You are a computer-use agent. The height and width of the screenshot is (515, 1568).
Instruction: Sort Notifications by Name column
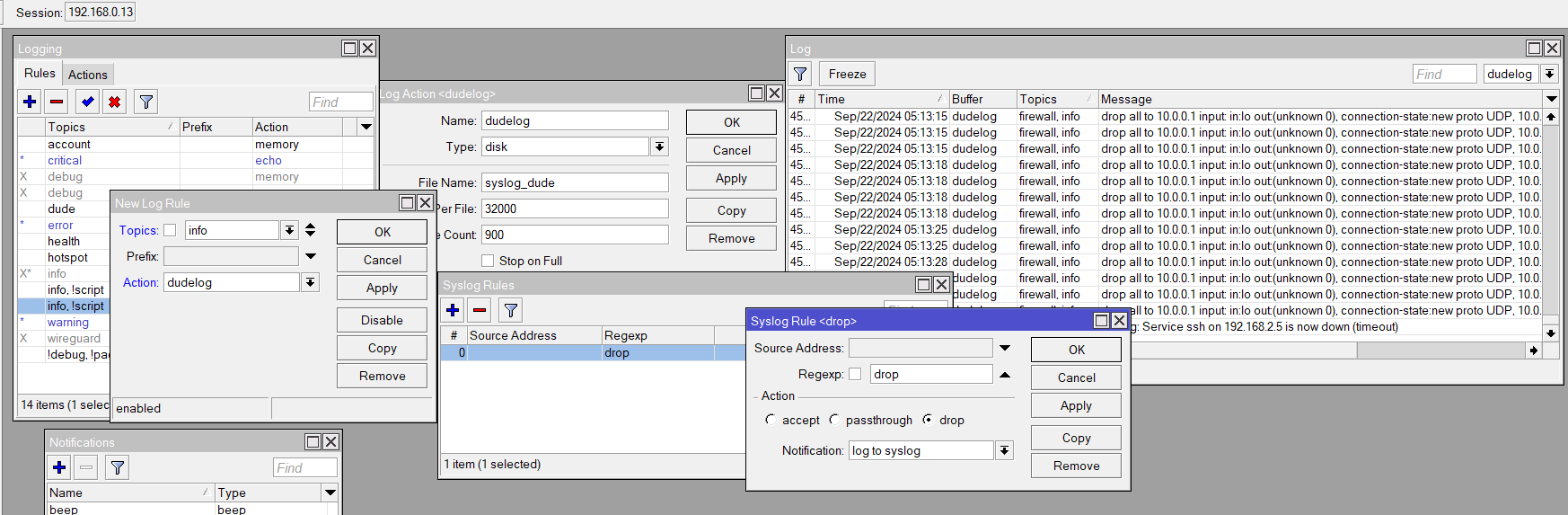click(130, 493)
